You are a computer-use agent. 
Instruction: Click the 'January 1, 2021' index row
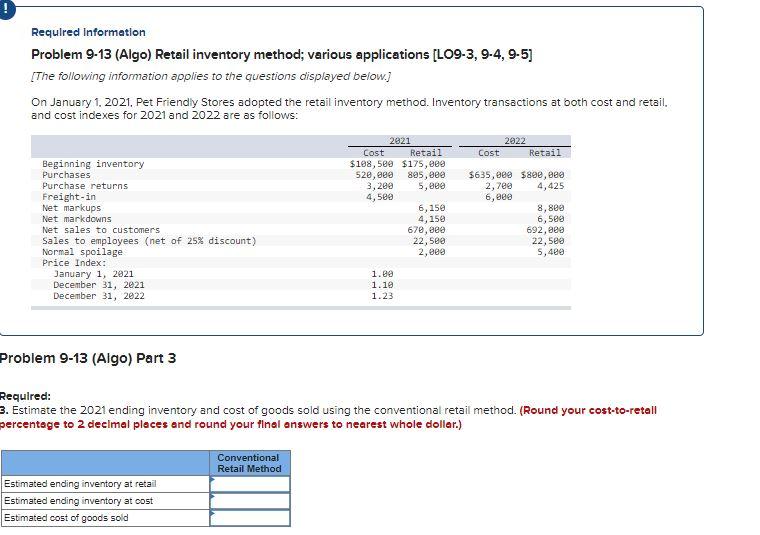(94, 274)
